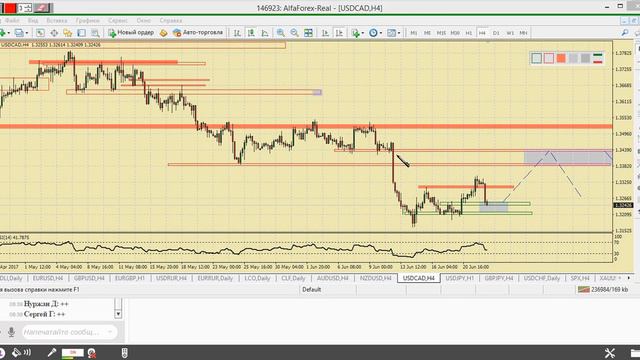The width and height of the screenshot is (640, 360).
Task: Switch chart to candlestick mode
Action: (251, 33)
